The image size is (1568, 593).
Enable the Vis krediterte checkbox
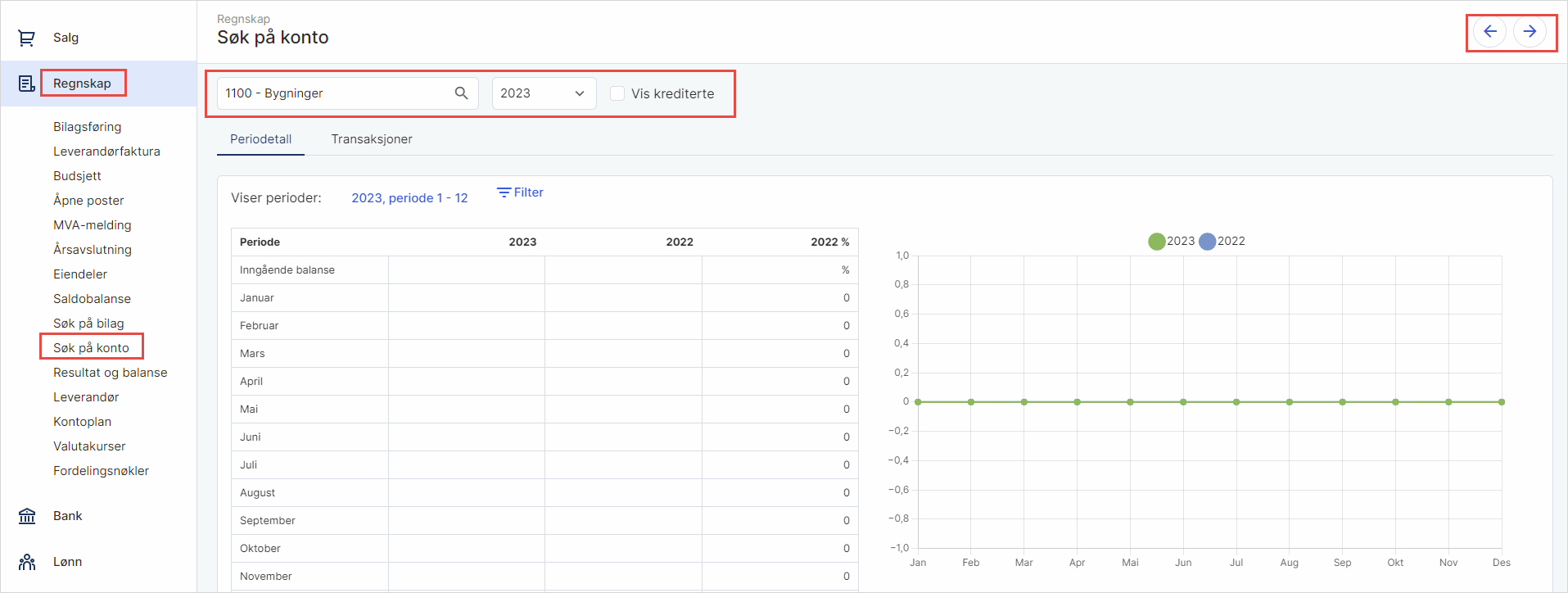tap(617, 93)
